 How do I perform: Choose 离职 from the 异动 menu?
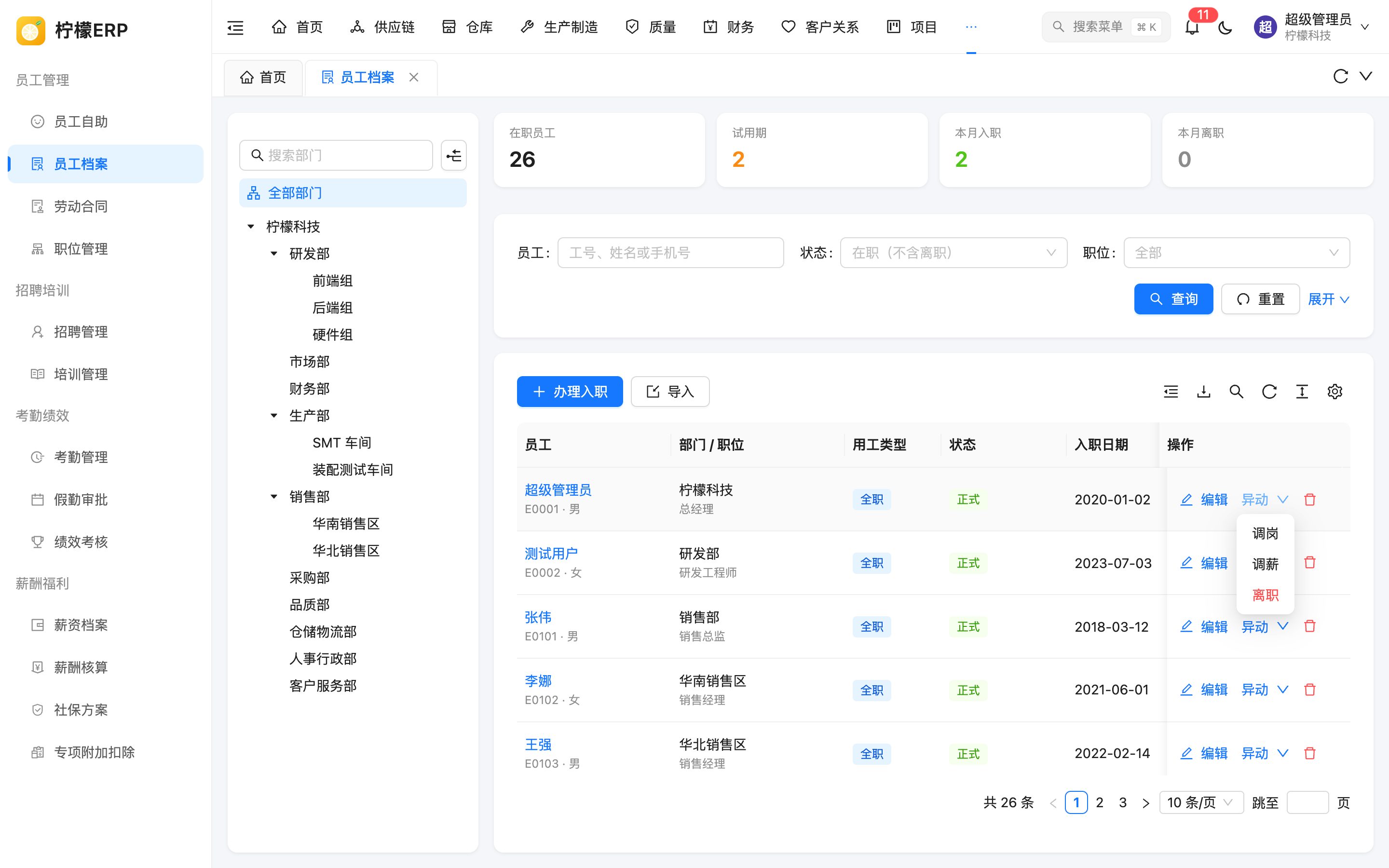pos(1265,596)
